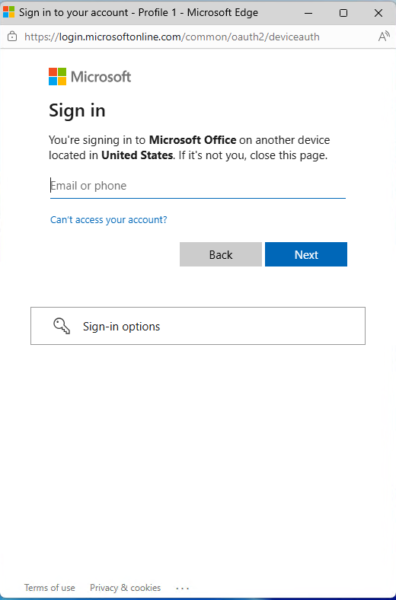Go to the previous step with Back
The height and width of the screenshot is (600, 396).
[221, 254]
